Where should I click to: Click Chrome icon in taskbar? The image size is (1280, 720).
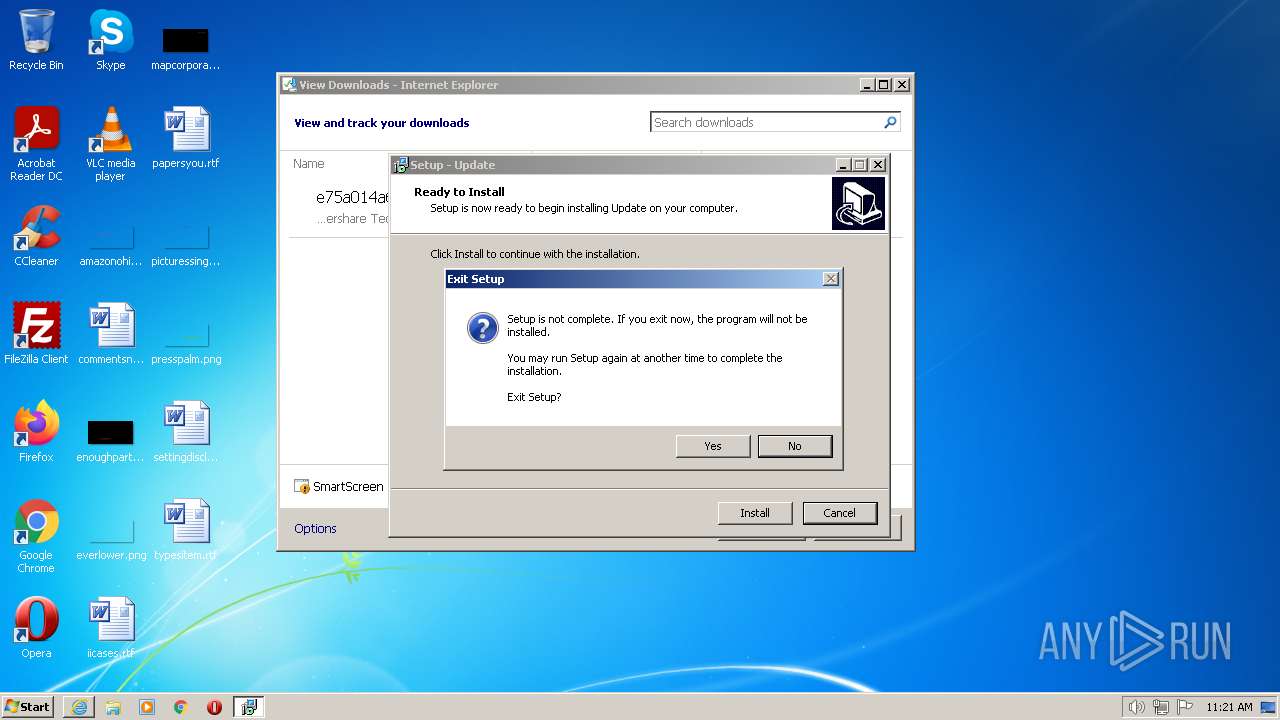click(x=181, y=707)
